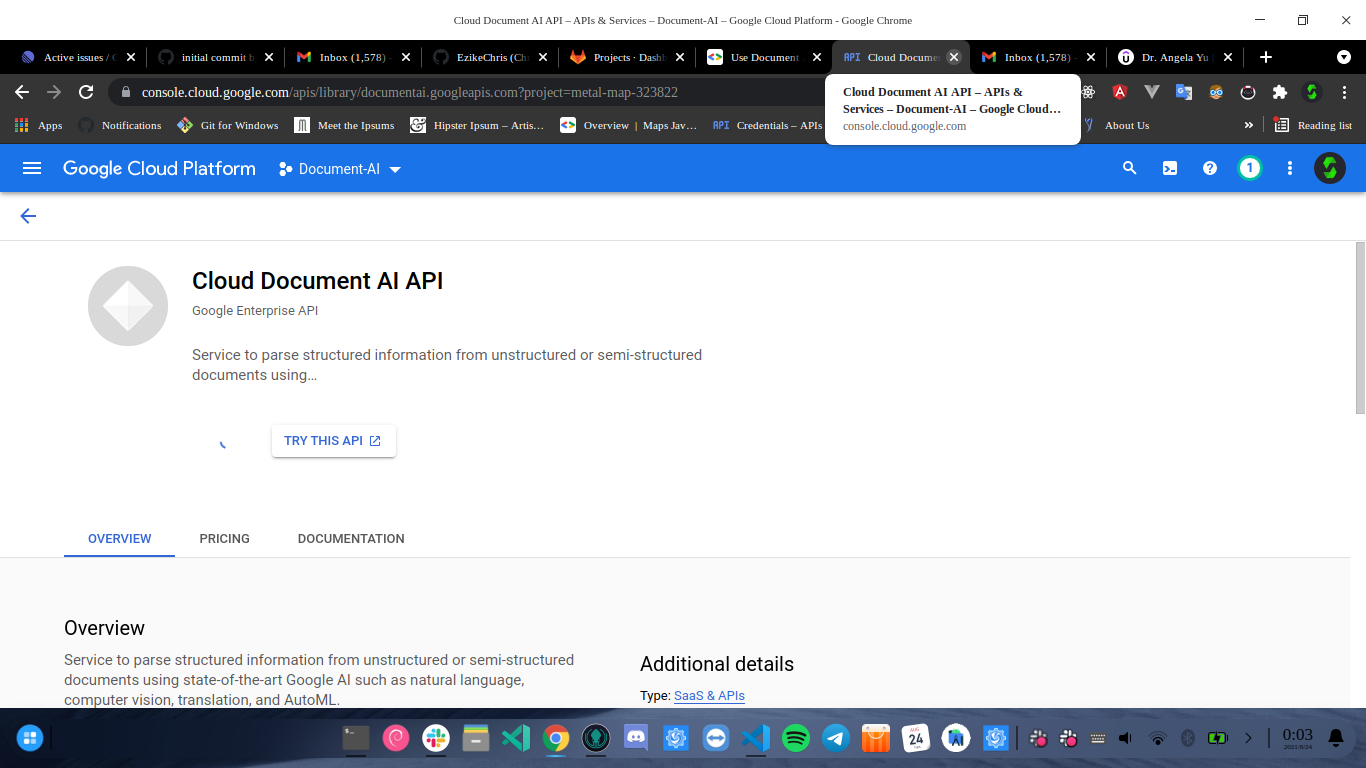Open the Apps bookmark shortcut
Screen dimensions: 1366x768
(x=38, y=125)
